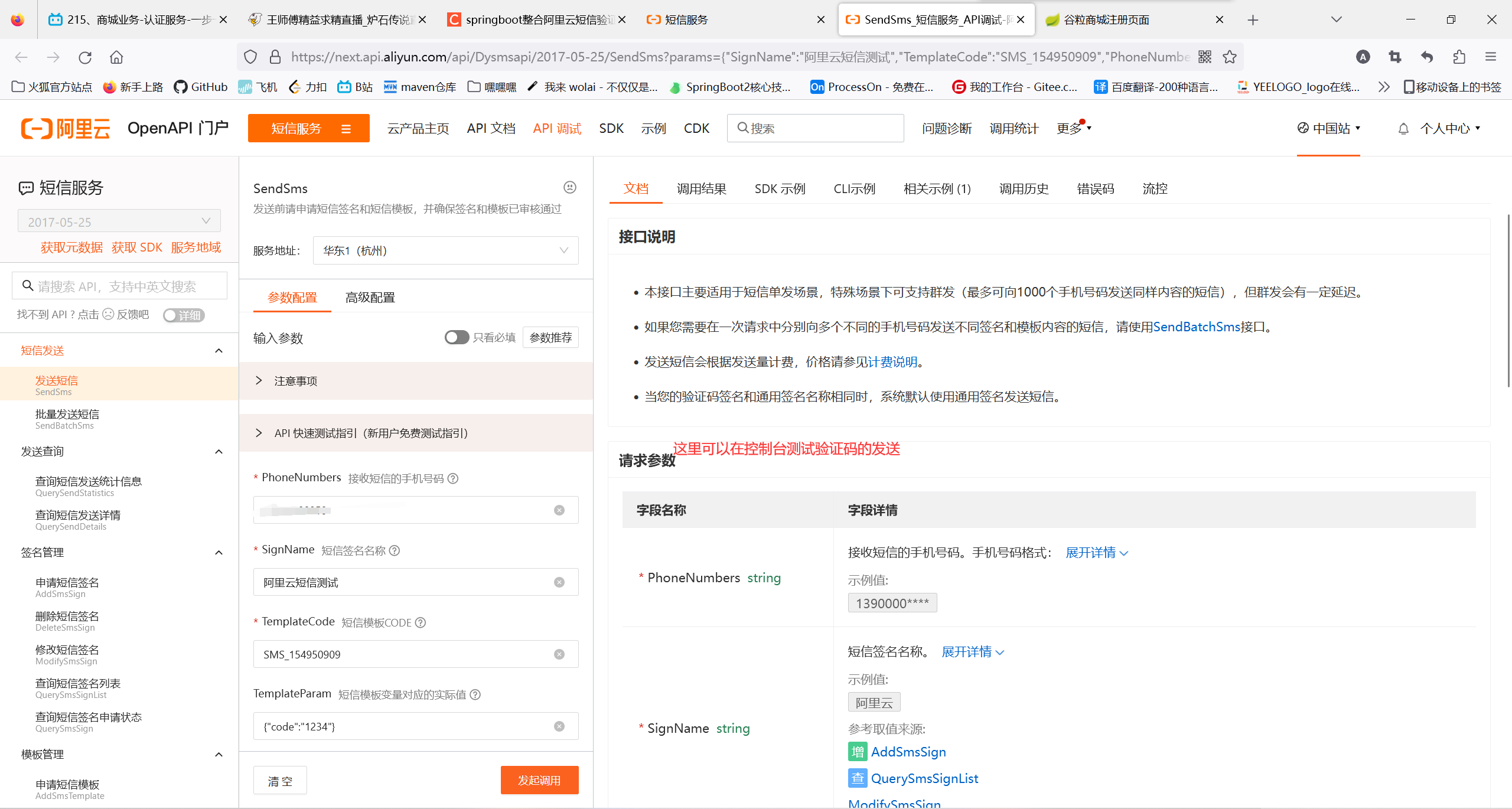The image size is (1512, 809).
Task: Switch to the 谷粒商城注册页面 browser tab
Action: coord(1134,19)
